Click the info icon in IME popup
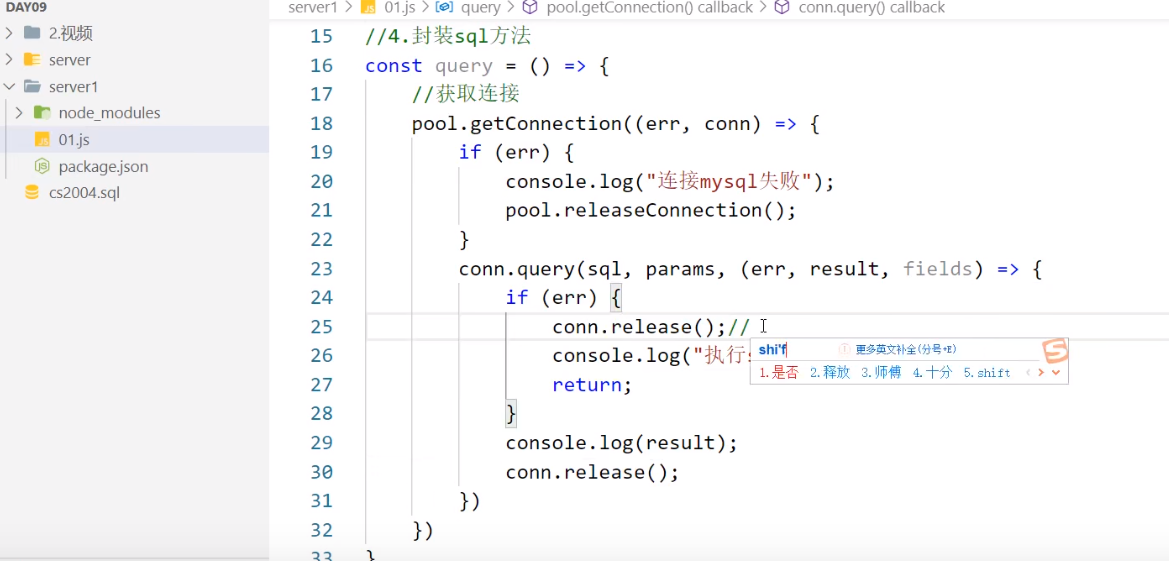 pos(845,349)
